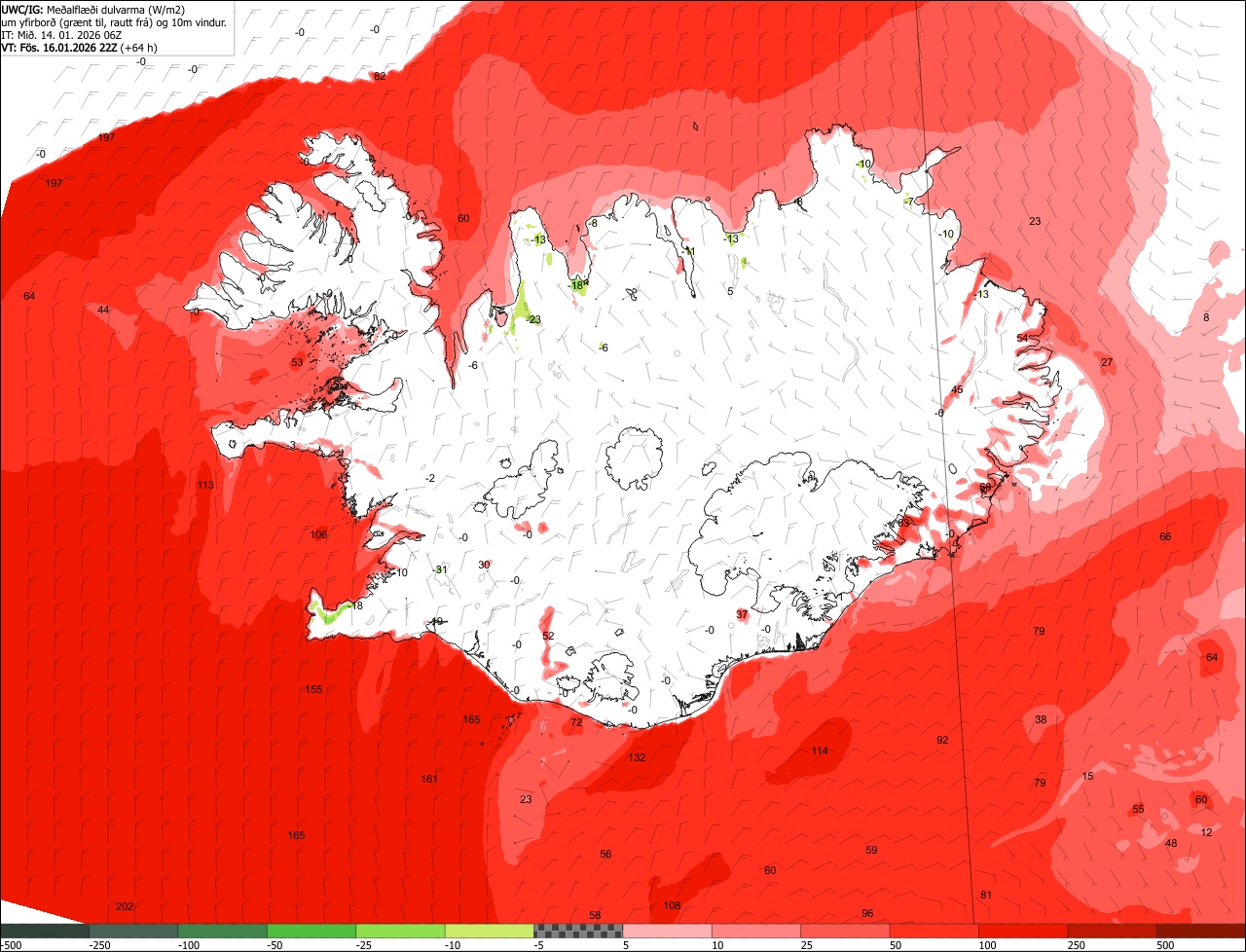This screenshot has width=1246, height=952.
Task: Click the map value '92'
Action: pyautogui.click(x=942, y=740)
